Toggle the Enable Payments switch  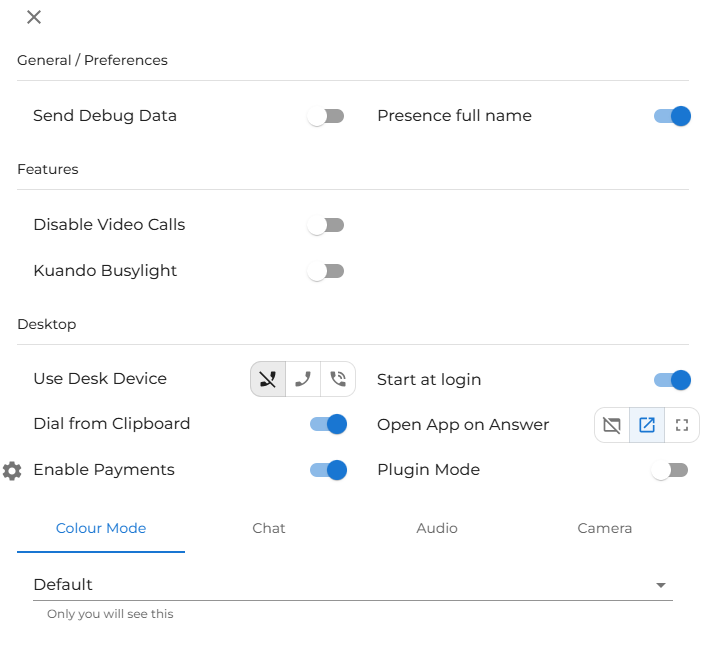[x=328, y=470]
